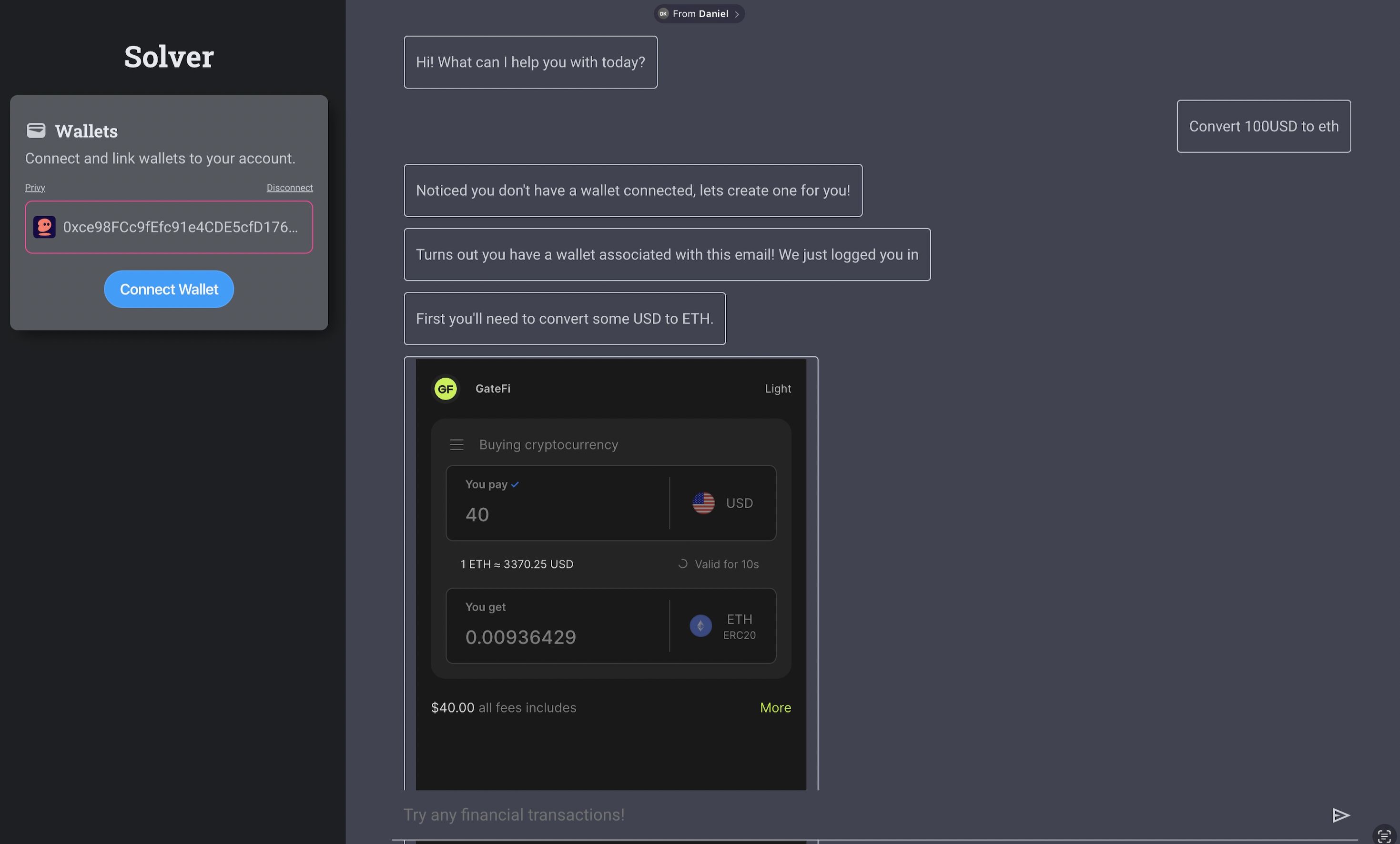Open the ETH ERC20 token selector
This screenshot has height=844, width=1400.
coord(723,626)
